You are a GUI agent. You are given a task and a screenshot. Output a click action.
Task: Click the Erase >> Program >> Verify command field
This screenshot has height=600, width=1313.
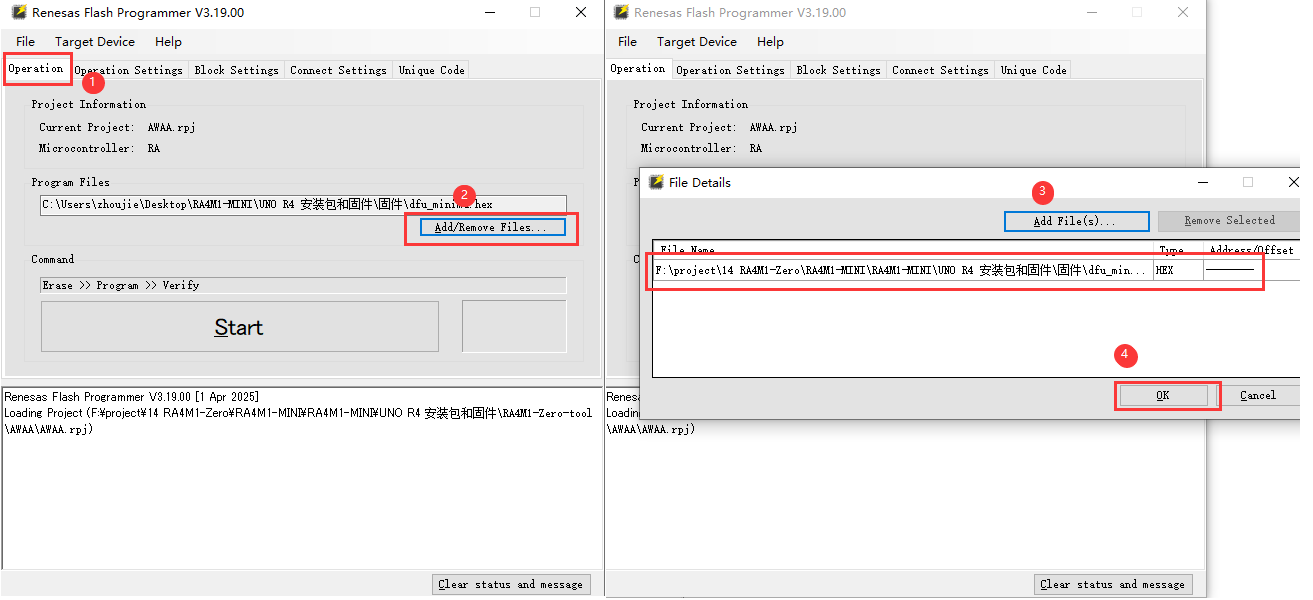click(x=303, y=285)
